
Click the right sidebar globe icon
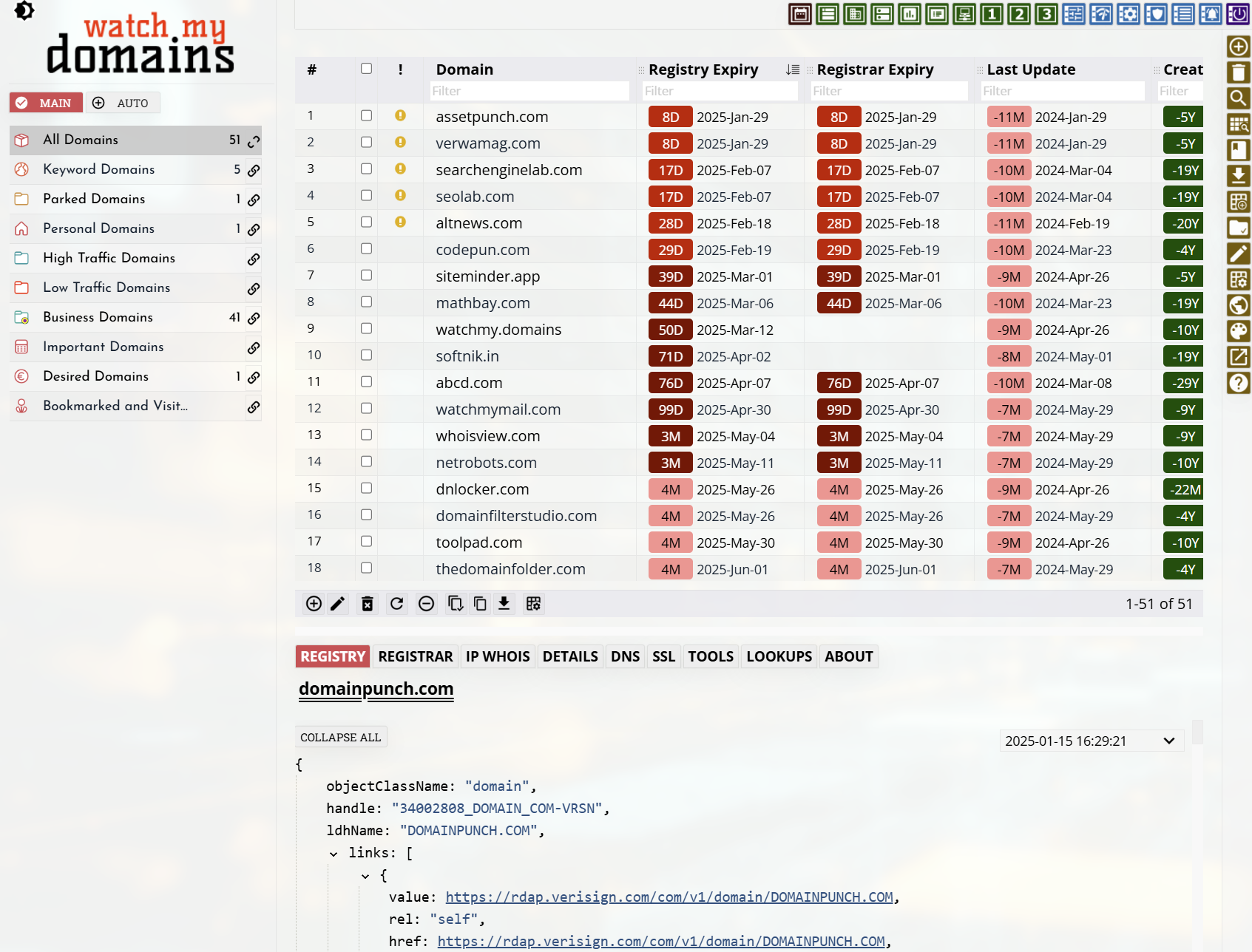1239,305
